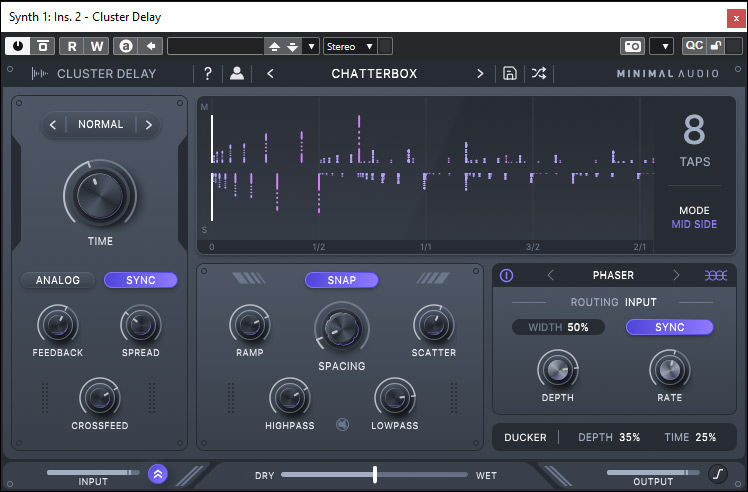Click the TIME knob
The image size is (748, 492).
[x=100, y=194]
